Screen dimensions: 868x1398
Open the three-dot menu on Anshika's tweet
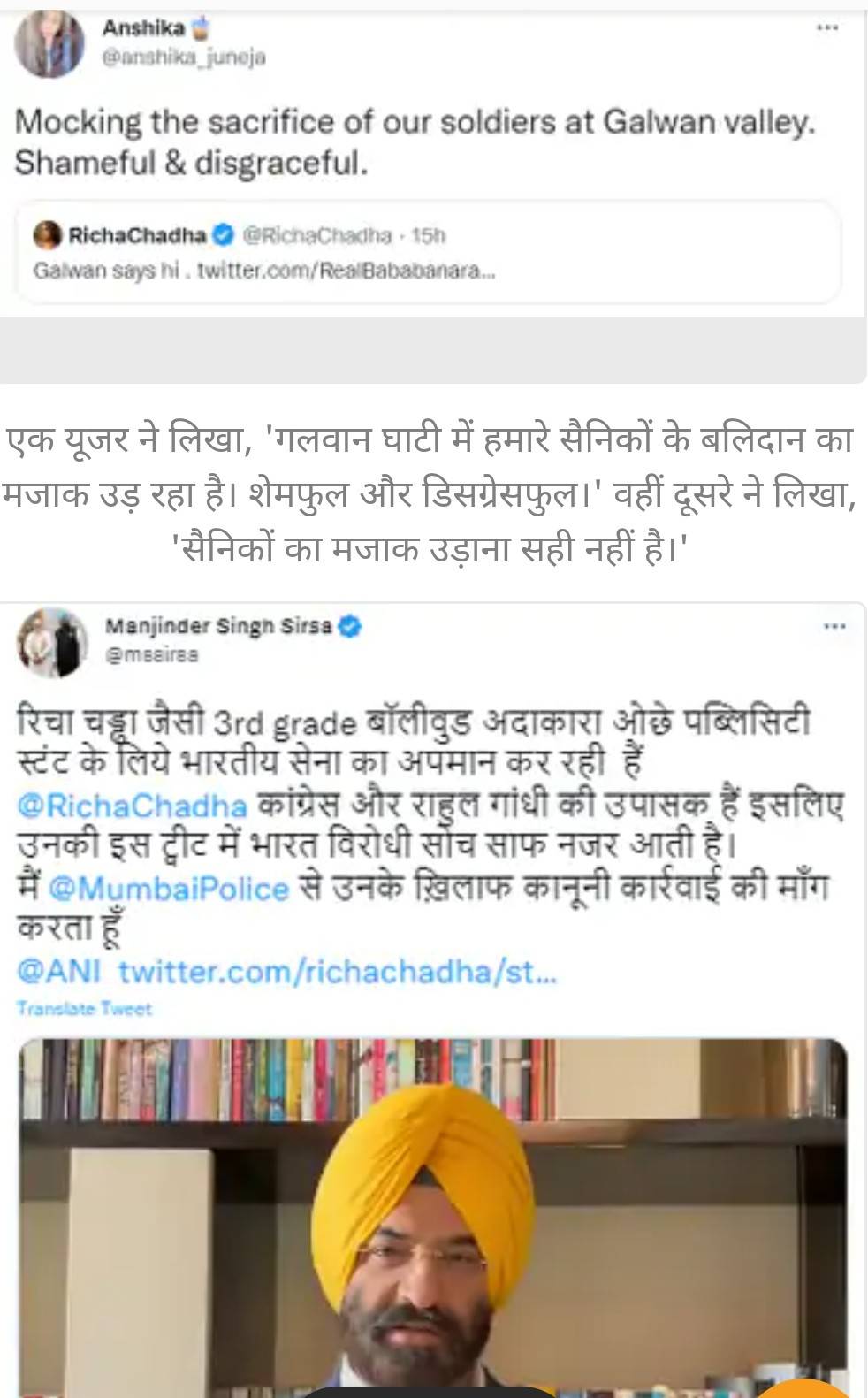click(x=826, y=28)
